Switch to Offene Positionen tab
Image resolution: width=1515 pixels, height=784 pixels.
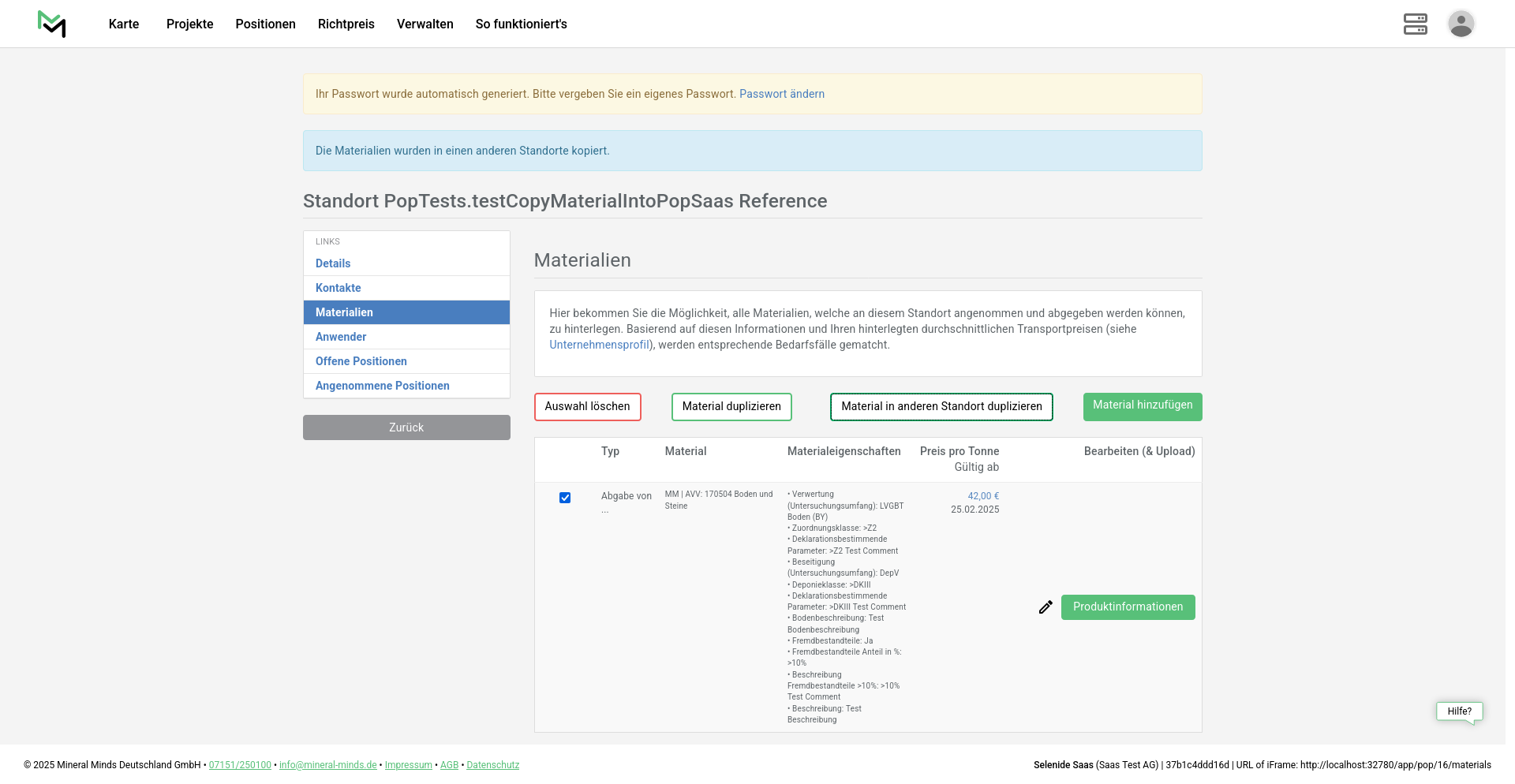point(361,361)
